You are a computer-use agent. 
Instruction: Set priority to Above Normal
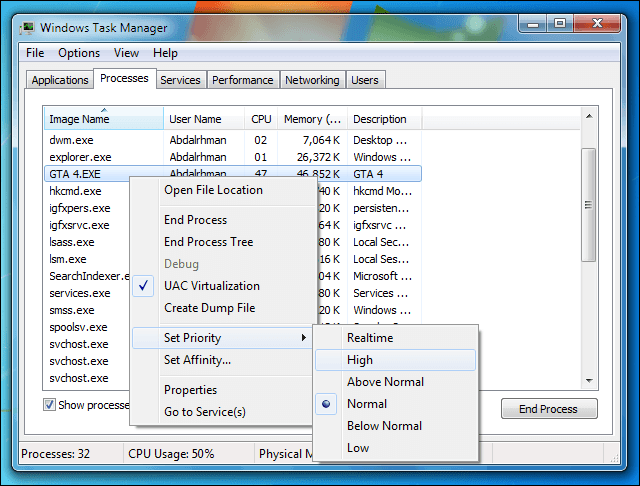396,382
